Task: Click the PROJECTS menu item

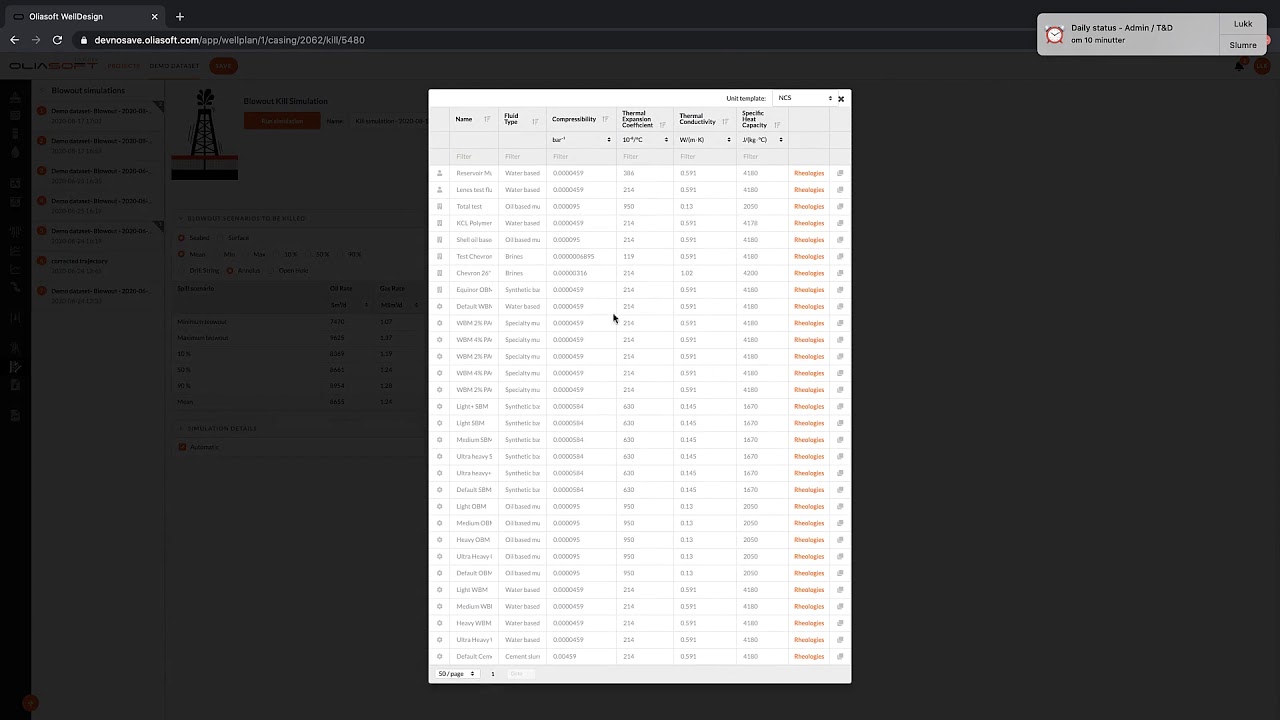Action: 123,66
